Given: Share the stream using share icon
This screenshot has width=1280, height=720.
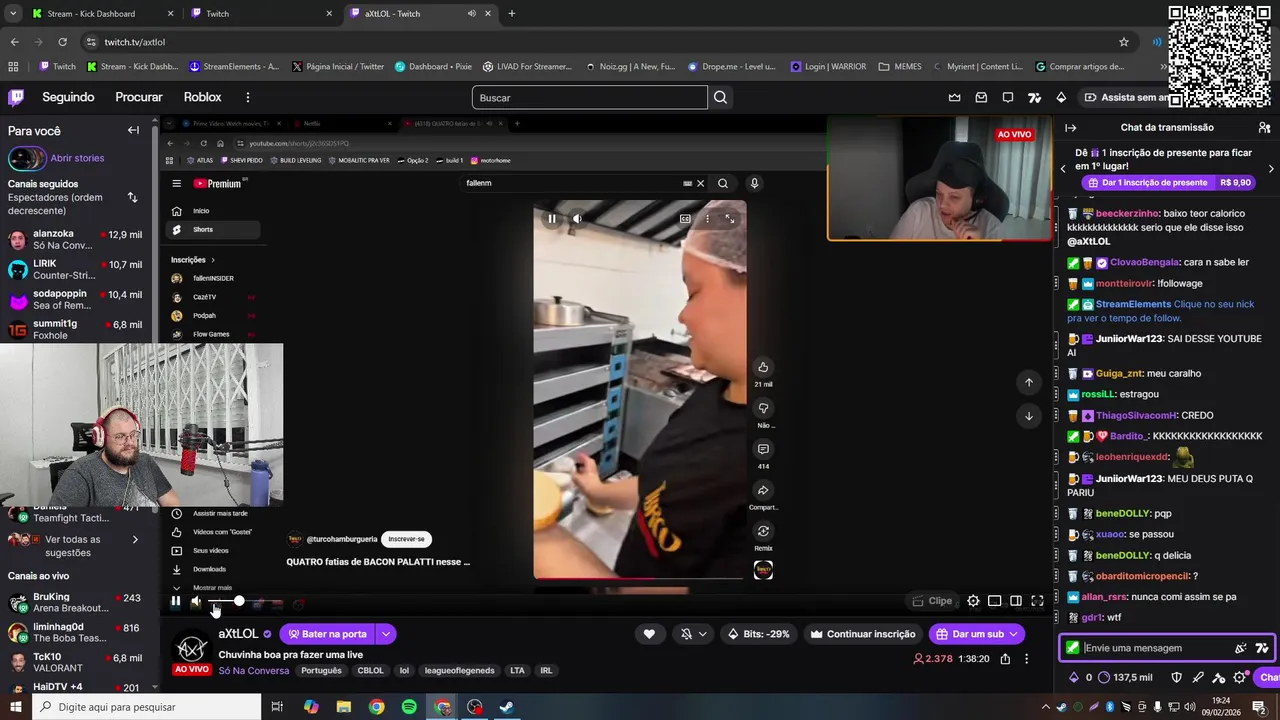Looking at the screenshot, I should point(1005,659).
